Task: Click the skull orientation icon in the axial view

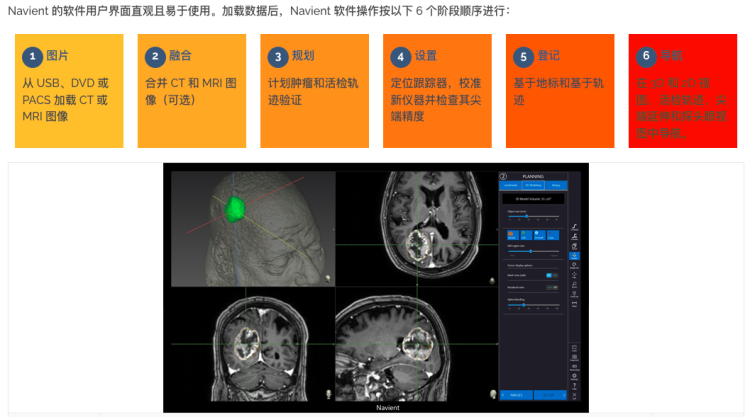Action: (492, 281)
